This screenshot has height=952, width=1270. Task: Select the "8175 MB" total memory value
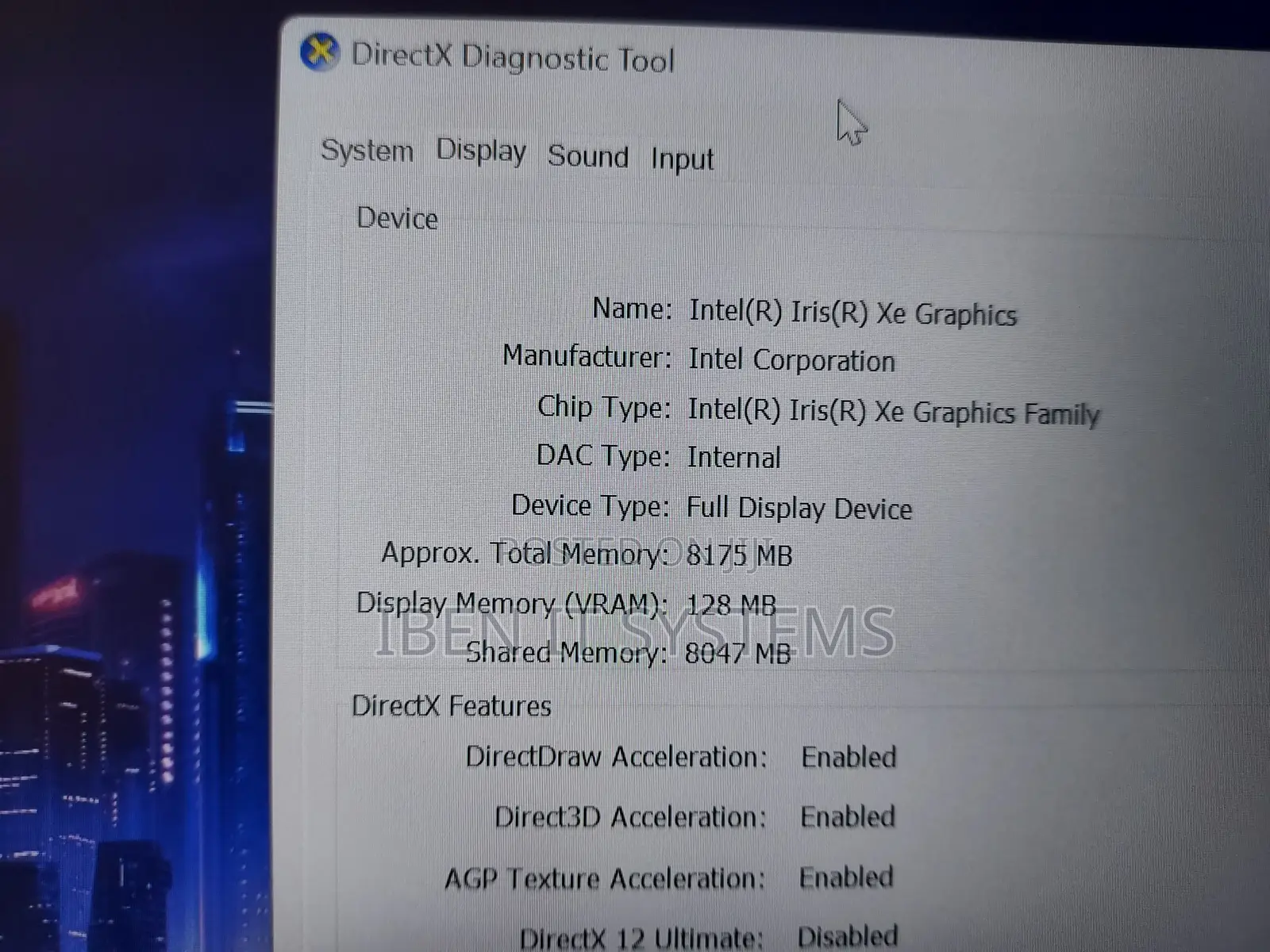click(739, 555)
